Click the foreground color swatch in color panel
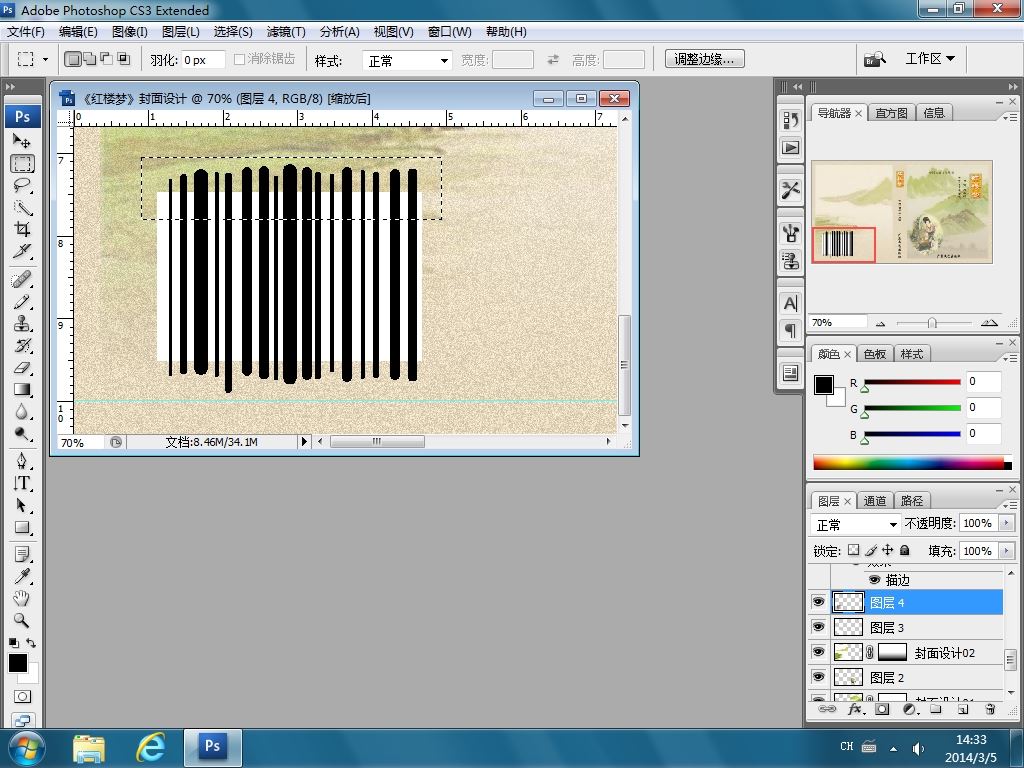The width and height of the screenshot is (1024, 768). tap(823, 385)
